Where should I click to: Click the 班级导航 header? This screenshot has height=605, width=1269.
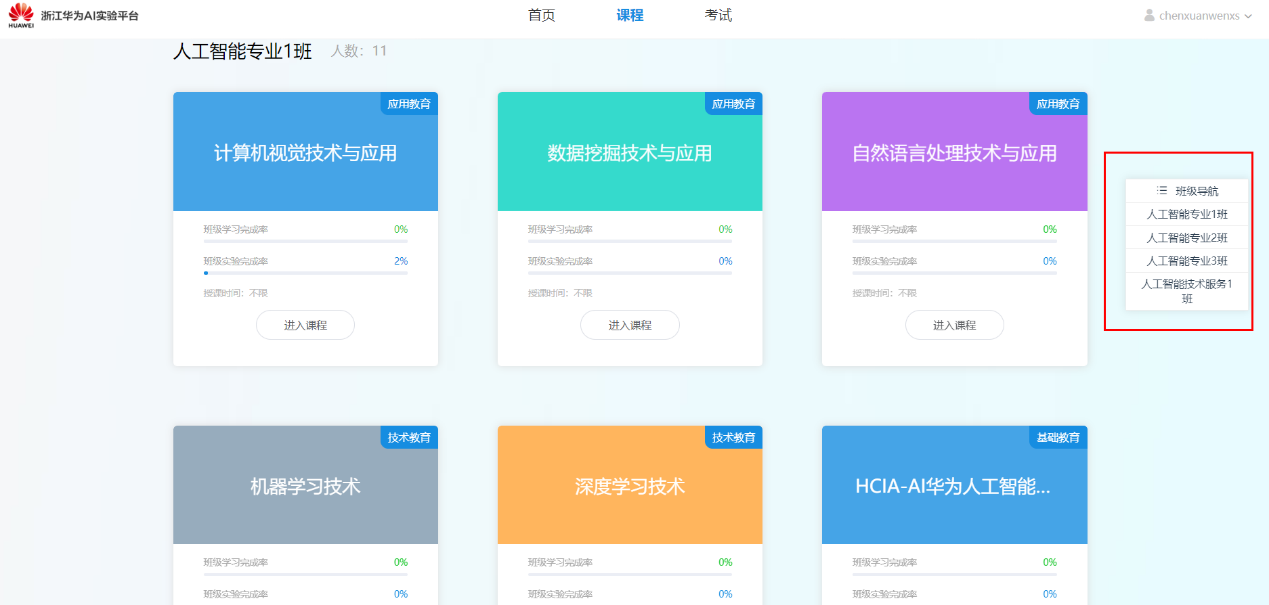point(1187,191)
